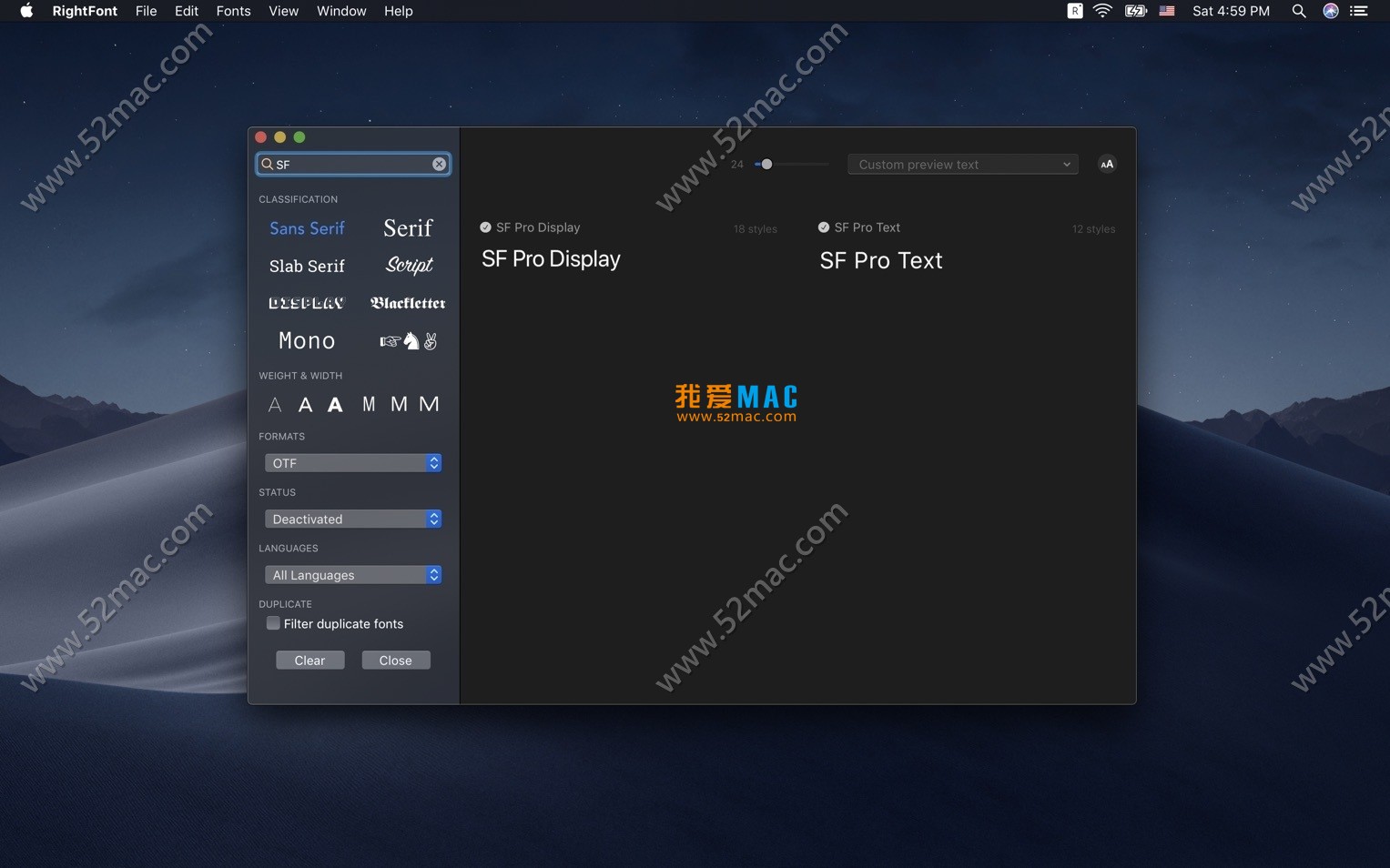Click the 12 styles label
Image resolution: width=1390 pixels, height=868 pixels.
(x=1093, y=229)
